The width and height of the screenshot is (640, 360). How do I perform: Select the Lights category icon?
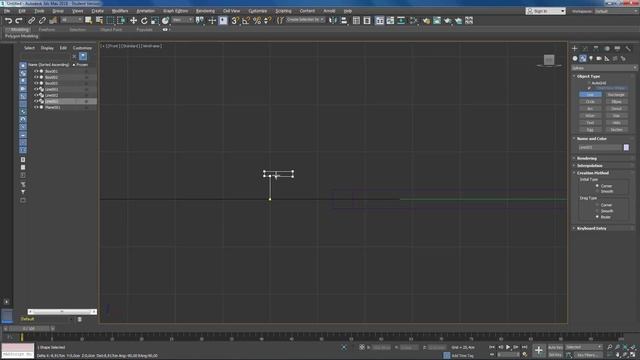(591, 59)
